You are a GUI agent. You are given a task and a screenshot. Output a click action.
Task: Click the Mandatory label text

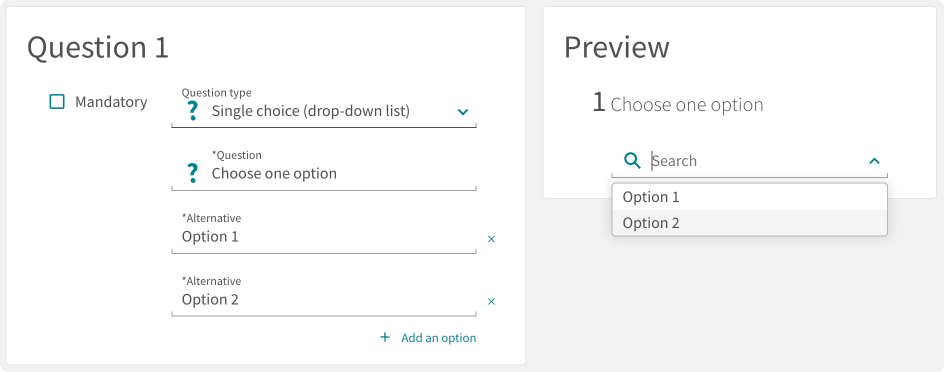pos(111,102)
